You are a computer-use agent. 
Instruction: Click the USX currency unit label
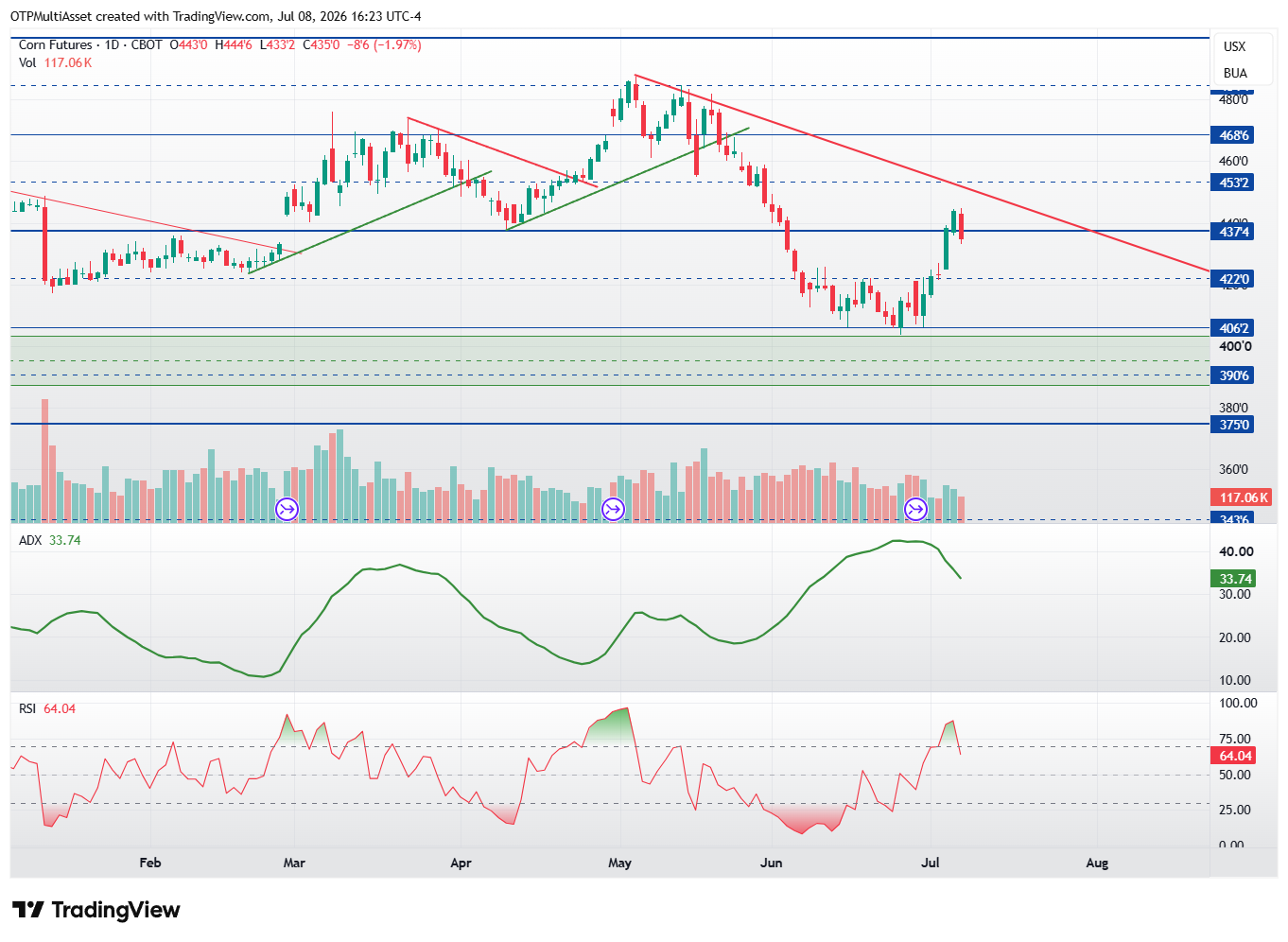click(1234, 46)
